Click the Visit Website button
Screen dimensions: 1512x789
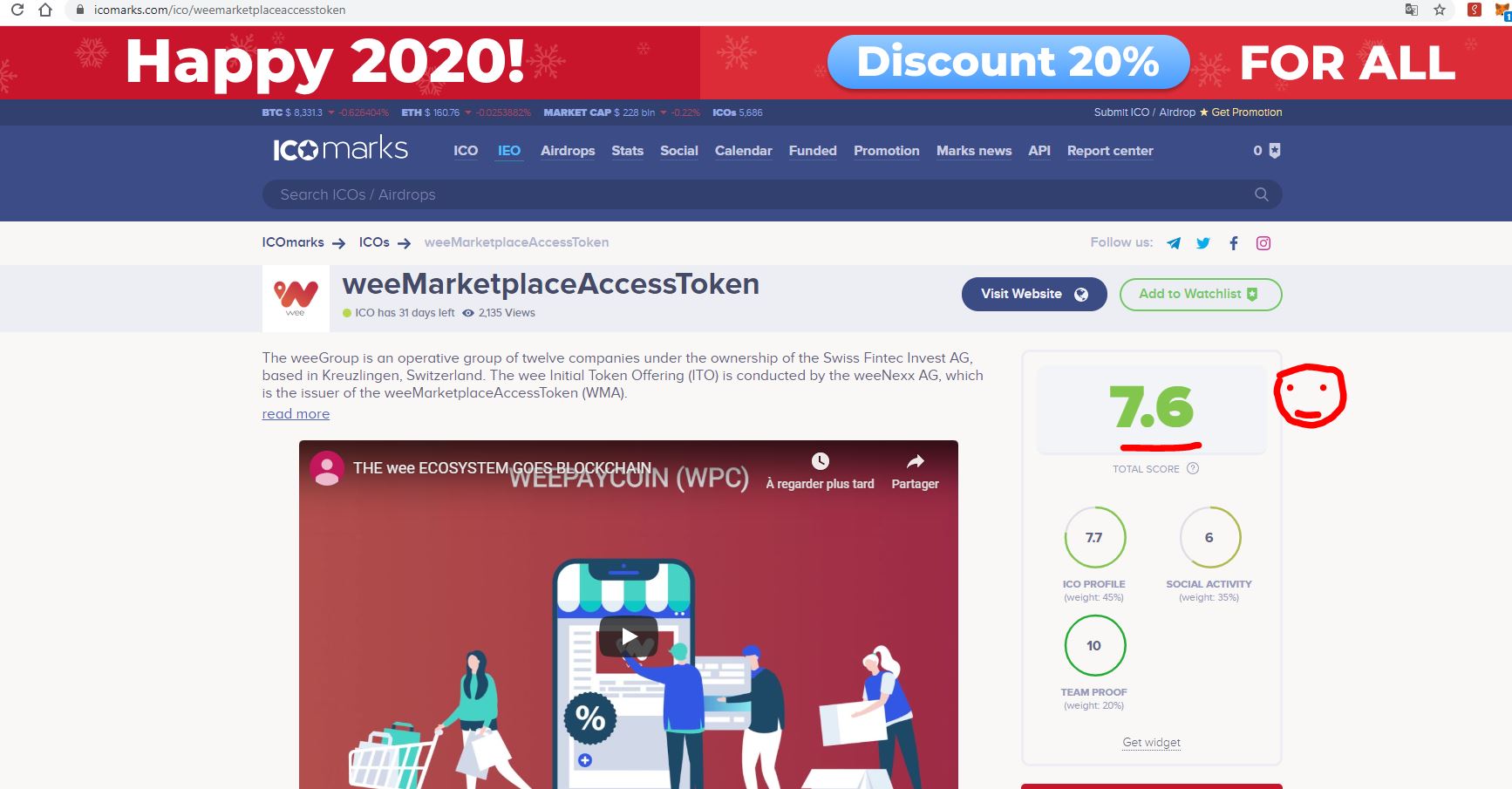point(1034,294)
